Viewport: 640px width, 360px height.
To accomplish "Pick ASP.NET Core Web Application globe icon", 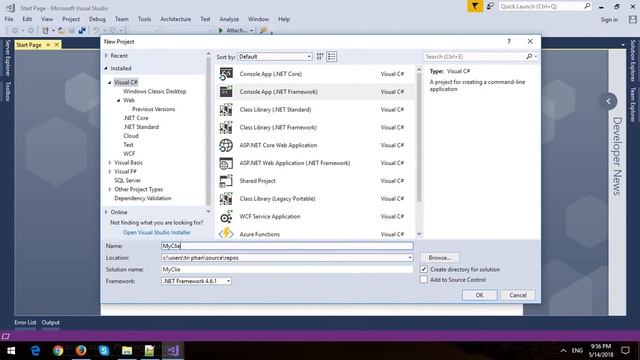I will coord(226,145).
